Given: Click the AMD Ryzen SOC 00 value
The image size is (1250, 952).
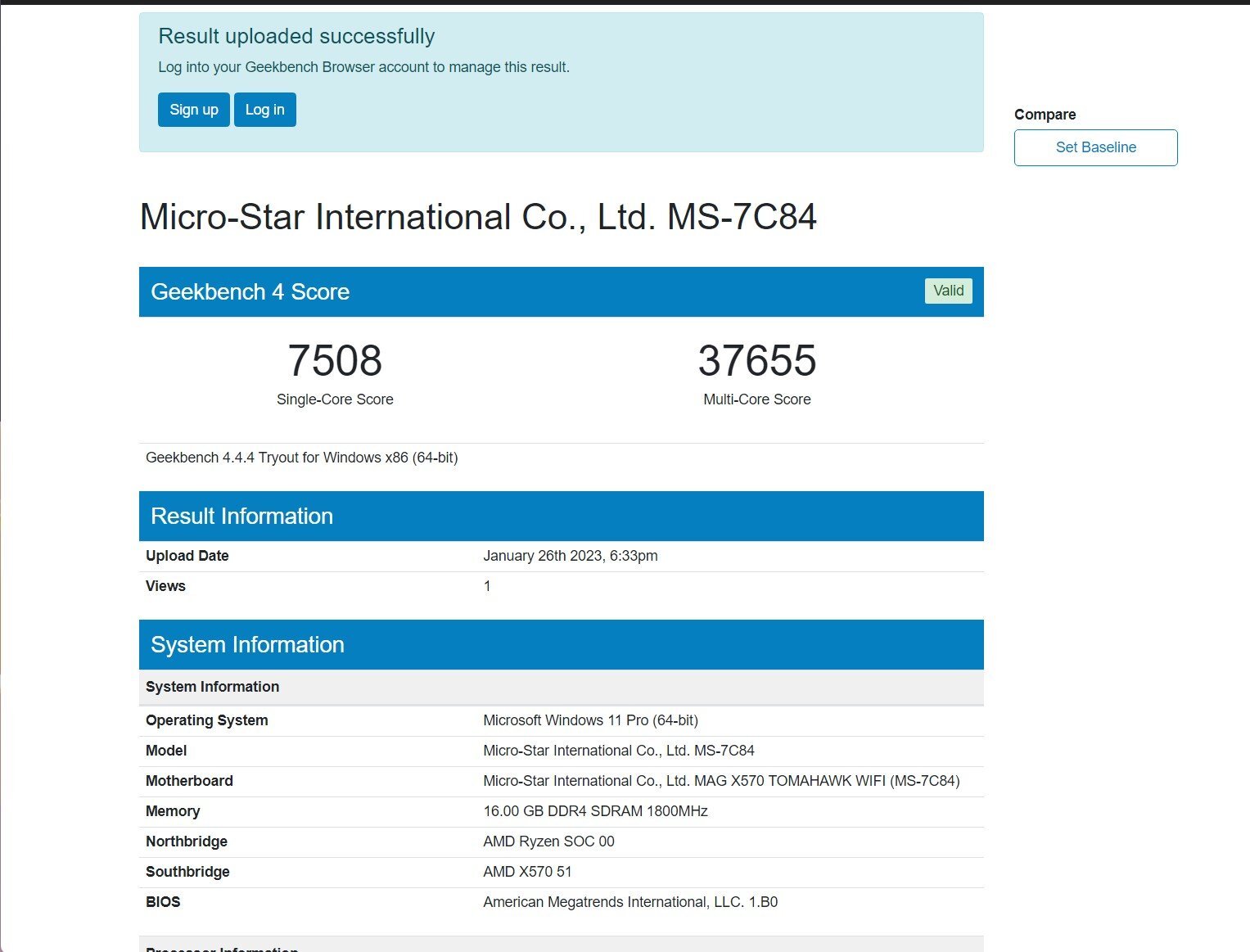Looking at the screenshot, I should tap(548, 841).
